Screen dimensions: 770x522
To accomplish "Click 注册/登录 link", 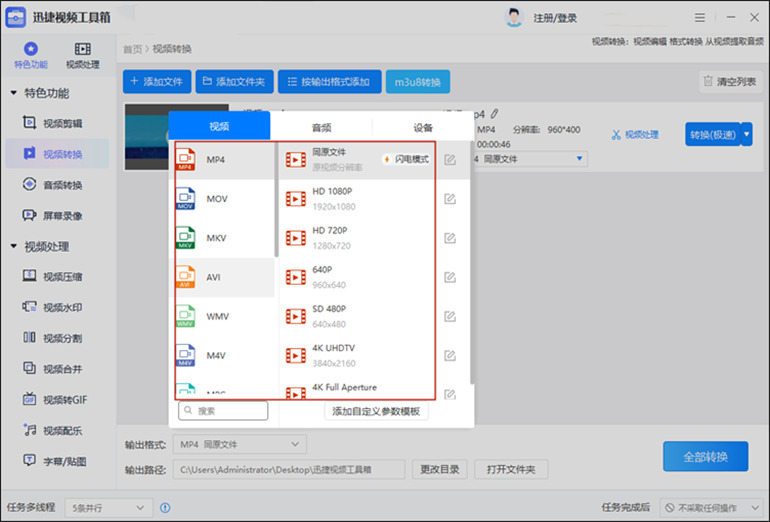I will pyautogui.click(x=555, y=18).
